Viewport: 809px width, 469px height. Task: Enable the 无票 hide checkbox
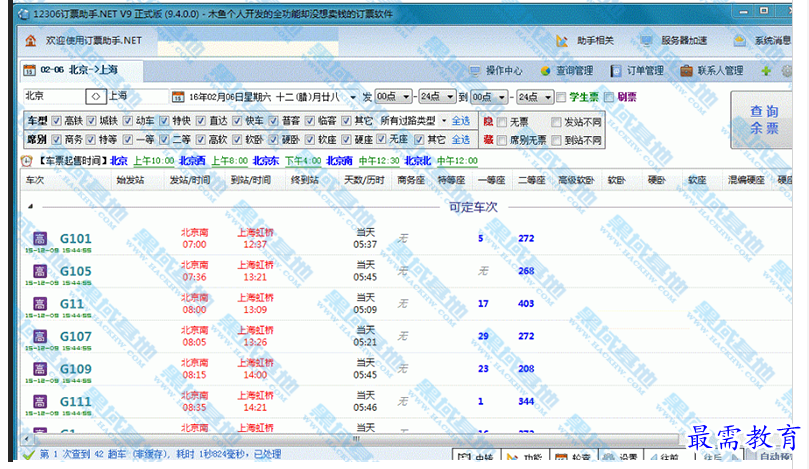502,122
